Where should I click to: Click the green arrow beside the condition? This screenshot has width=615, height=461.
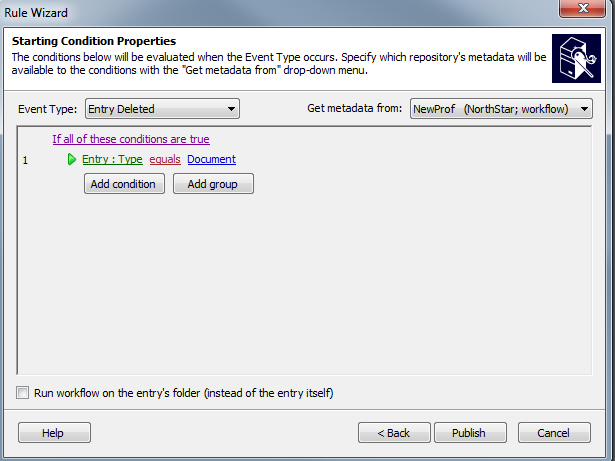coord(71,159)
